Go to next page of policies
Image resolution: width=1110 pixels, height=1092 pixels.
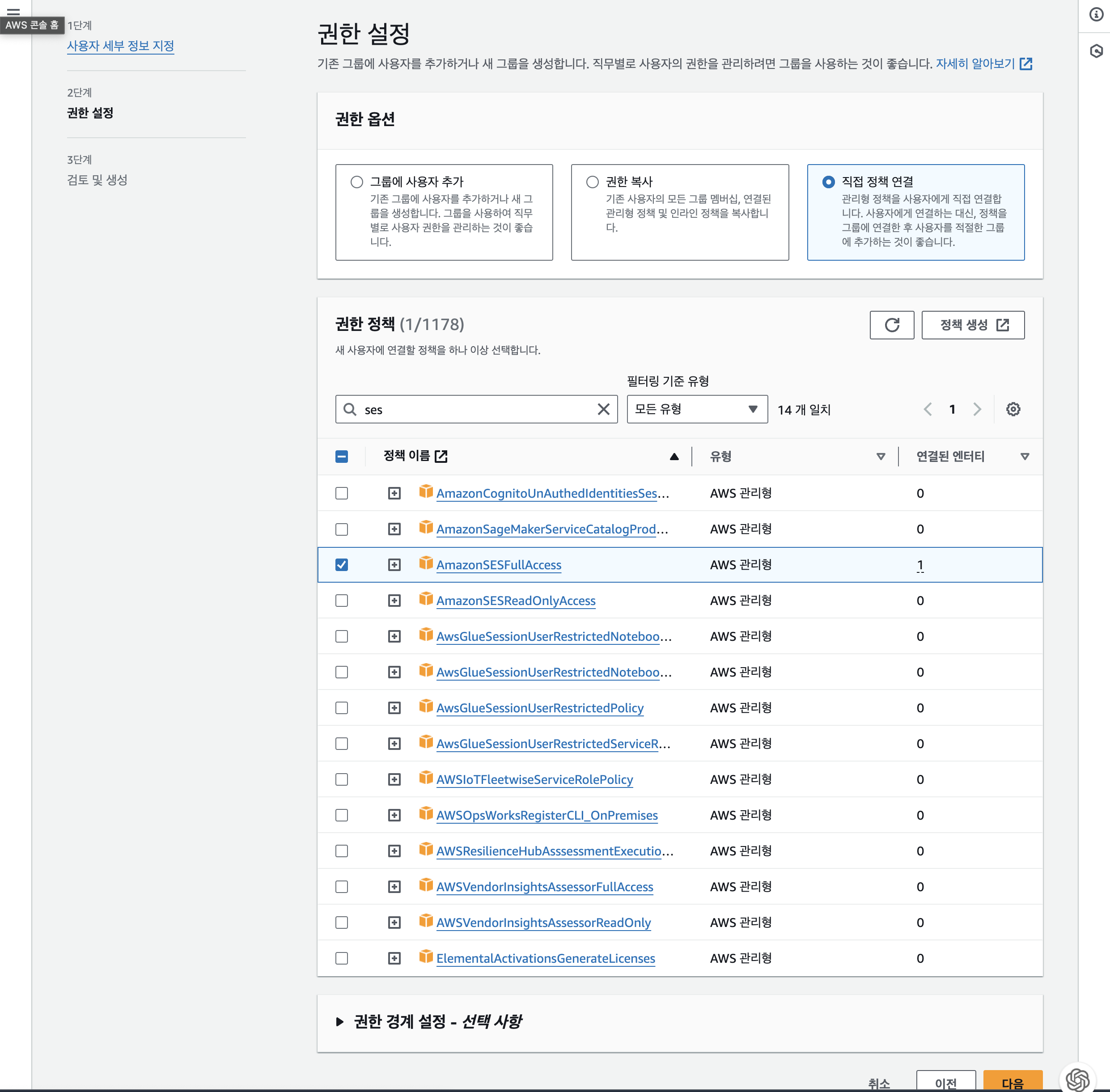tap(977, 409)
